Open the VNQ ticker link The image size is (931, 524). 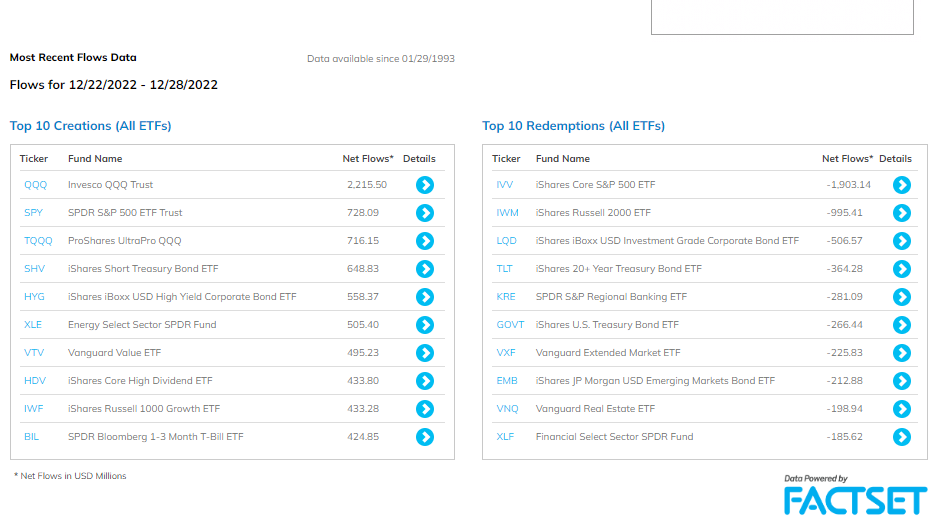(x=507, y=408)
